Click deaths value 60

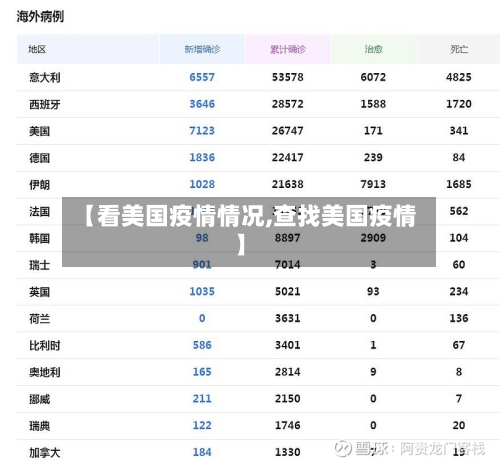(459, 265)
